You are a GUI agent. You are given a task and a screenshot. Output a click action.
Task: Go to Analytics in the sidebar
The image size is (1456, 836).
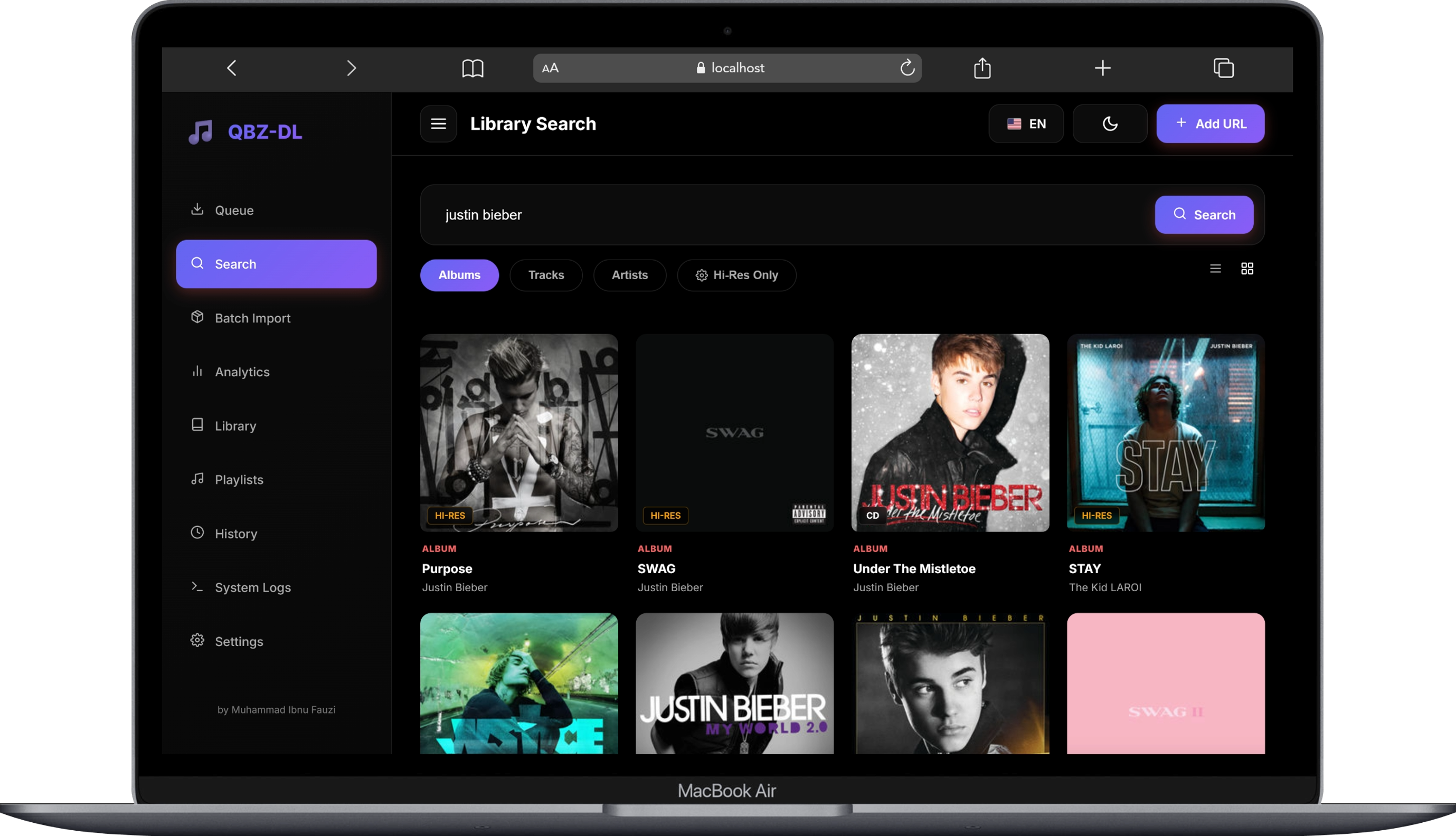click(x=276, y=372)
